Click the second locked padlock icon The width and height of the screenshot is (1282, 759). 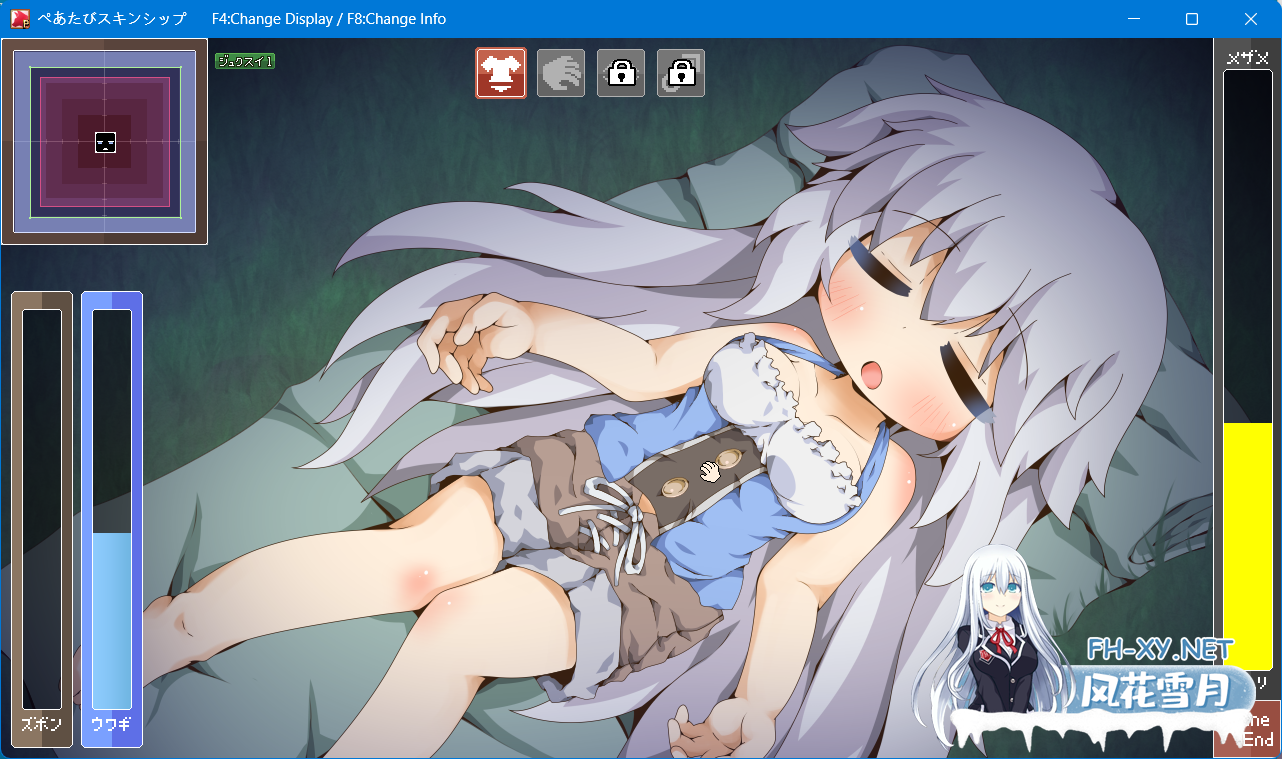[681, 73]
